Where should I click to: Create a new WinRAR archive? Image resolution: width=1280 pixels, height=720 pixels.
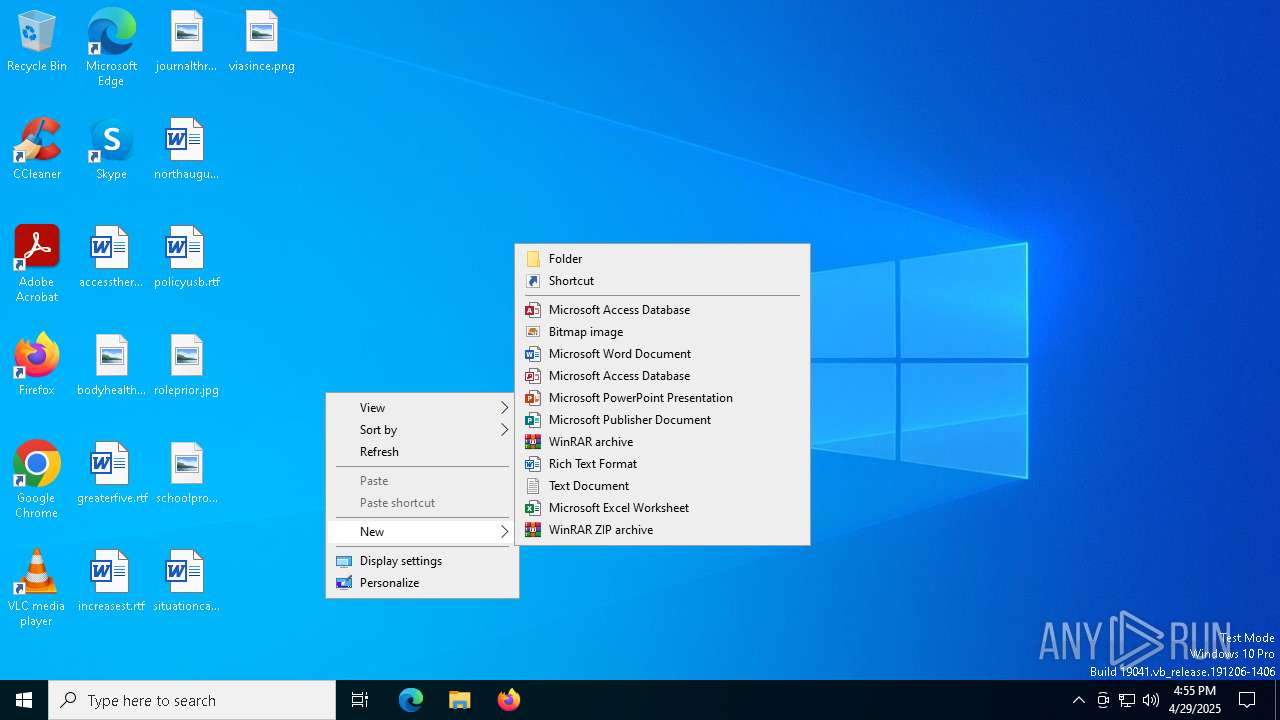click(x=662, y=441)
